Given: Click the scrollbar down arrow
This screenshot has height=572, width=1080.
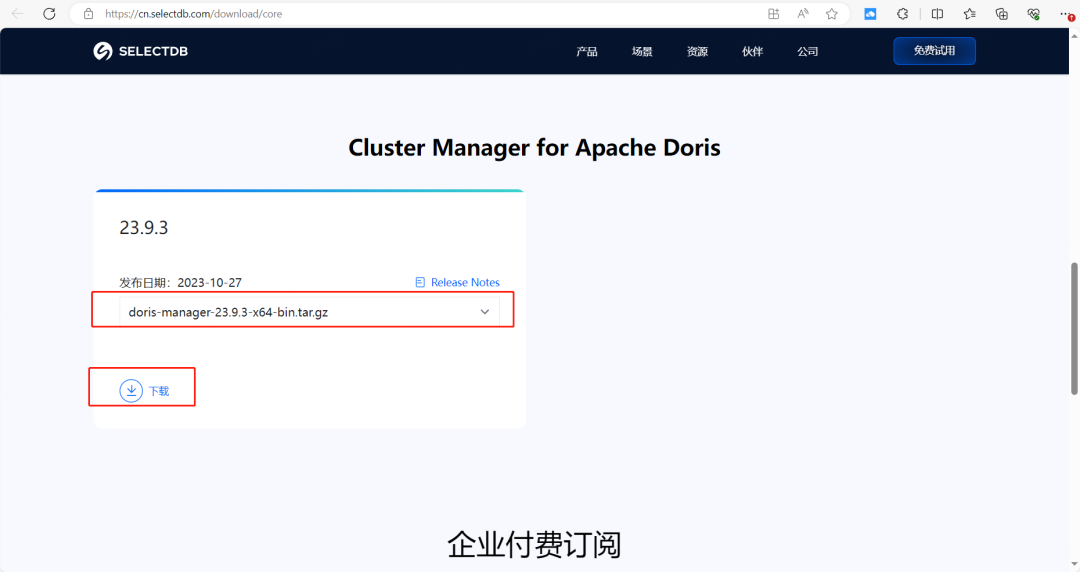Looking at the screenshot, I should coord(1074,564).
